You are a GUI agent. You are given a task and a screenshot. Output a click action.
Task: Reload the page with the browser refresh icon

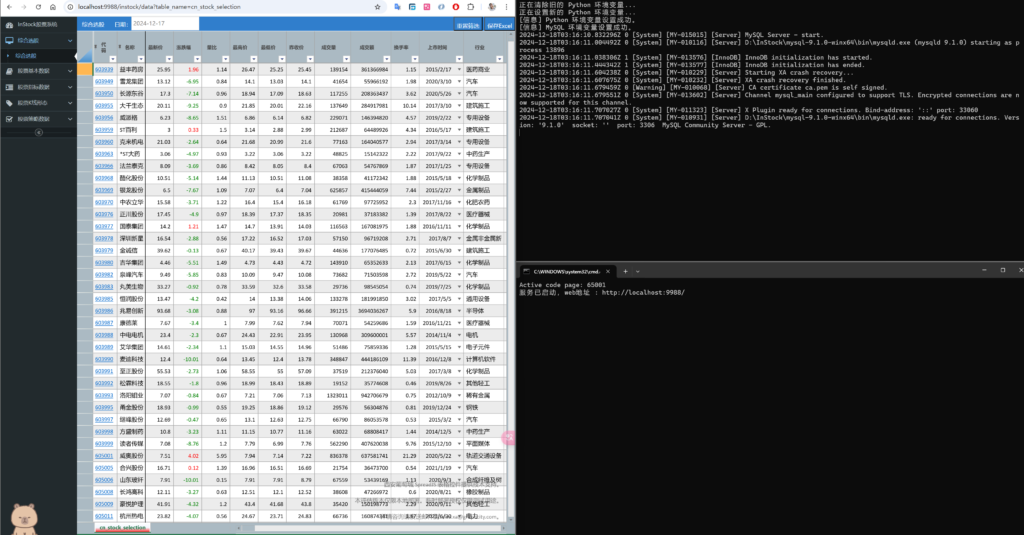pos(37,6)
